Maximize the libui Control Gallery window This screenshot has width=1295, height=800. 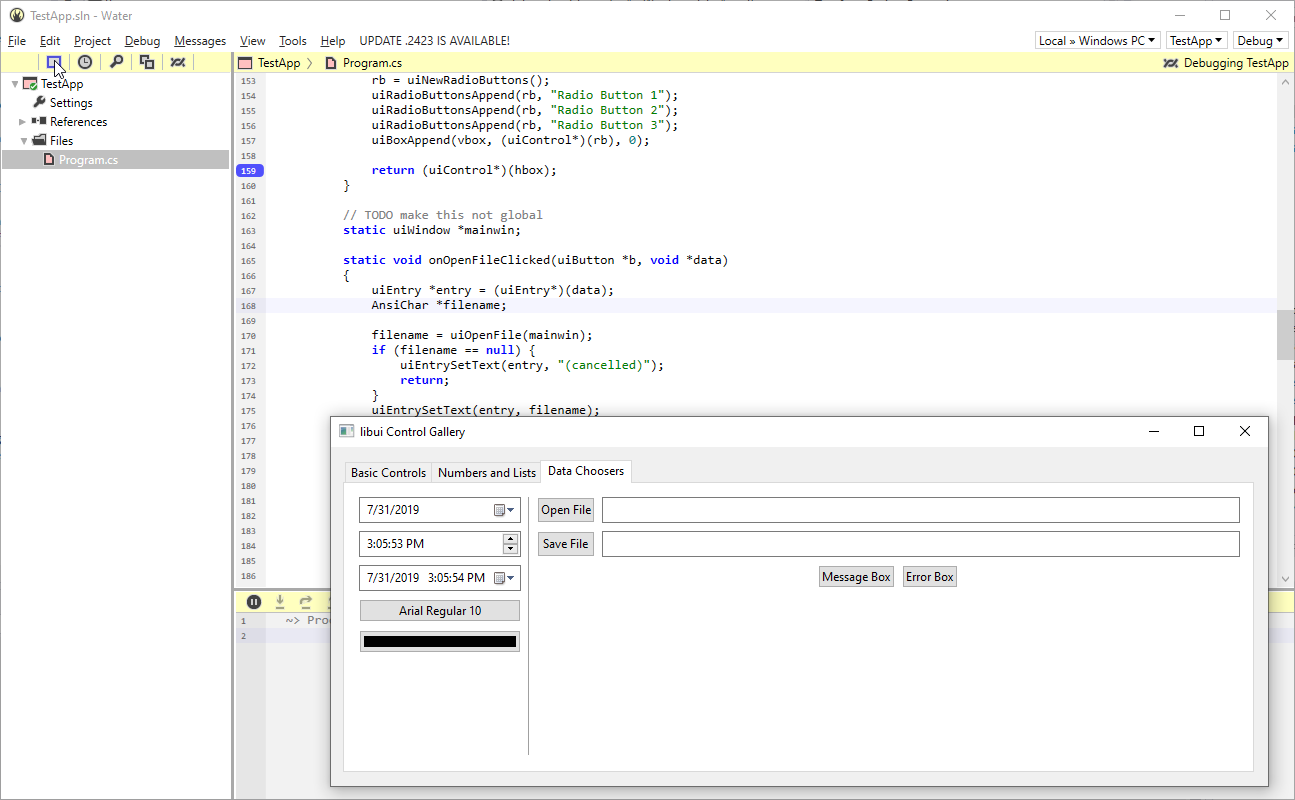tap(1199, 431)
